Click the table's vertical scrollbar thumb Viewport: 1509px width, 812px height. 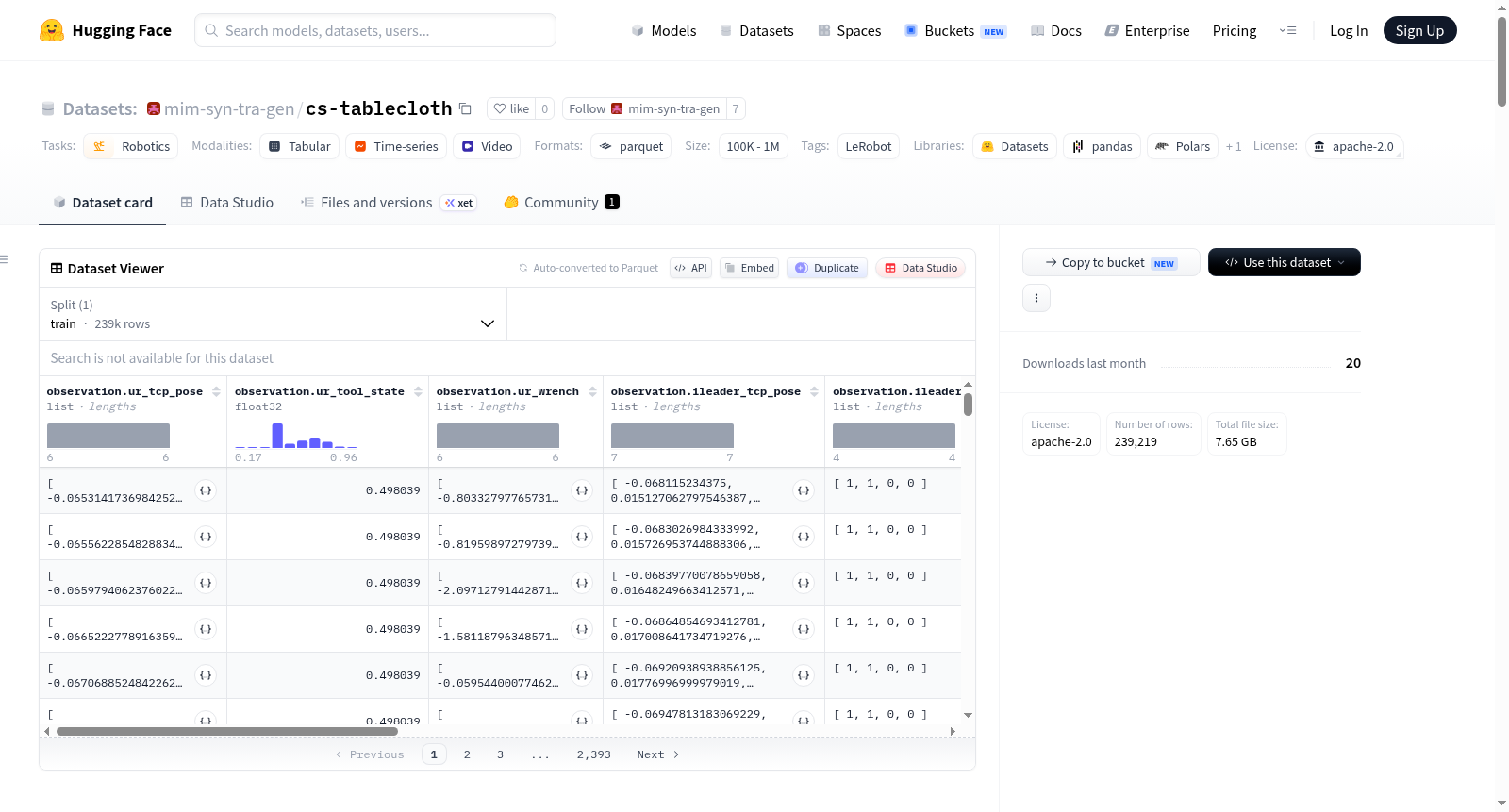(x=968, y=405)
